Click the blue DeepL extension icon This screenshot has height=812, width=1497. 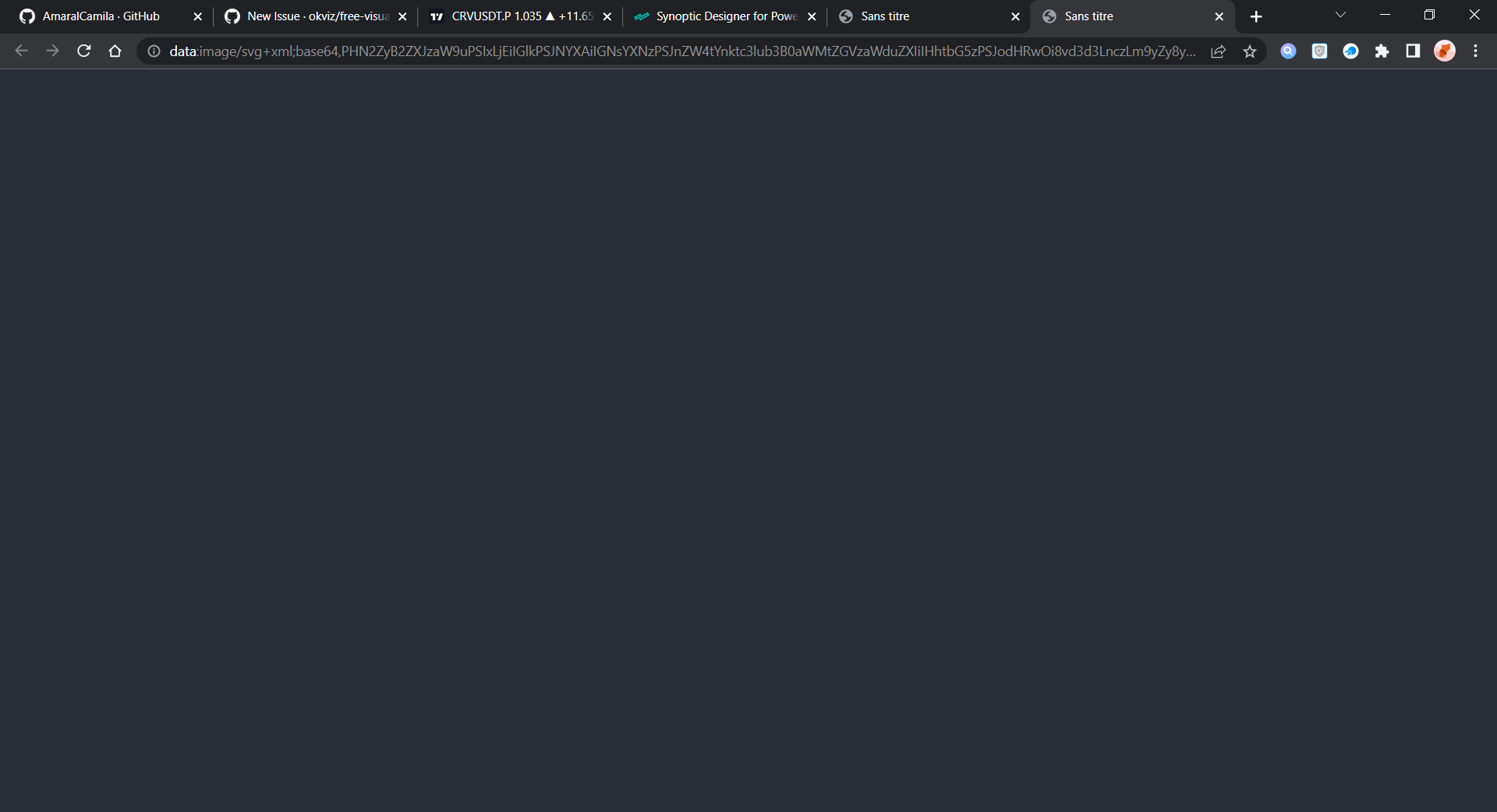1351,51
